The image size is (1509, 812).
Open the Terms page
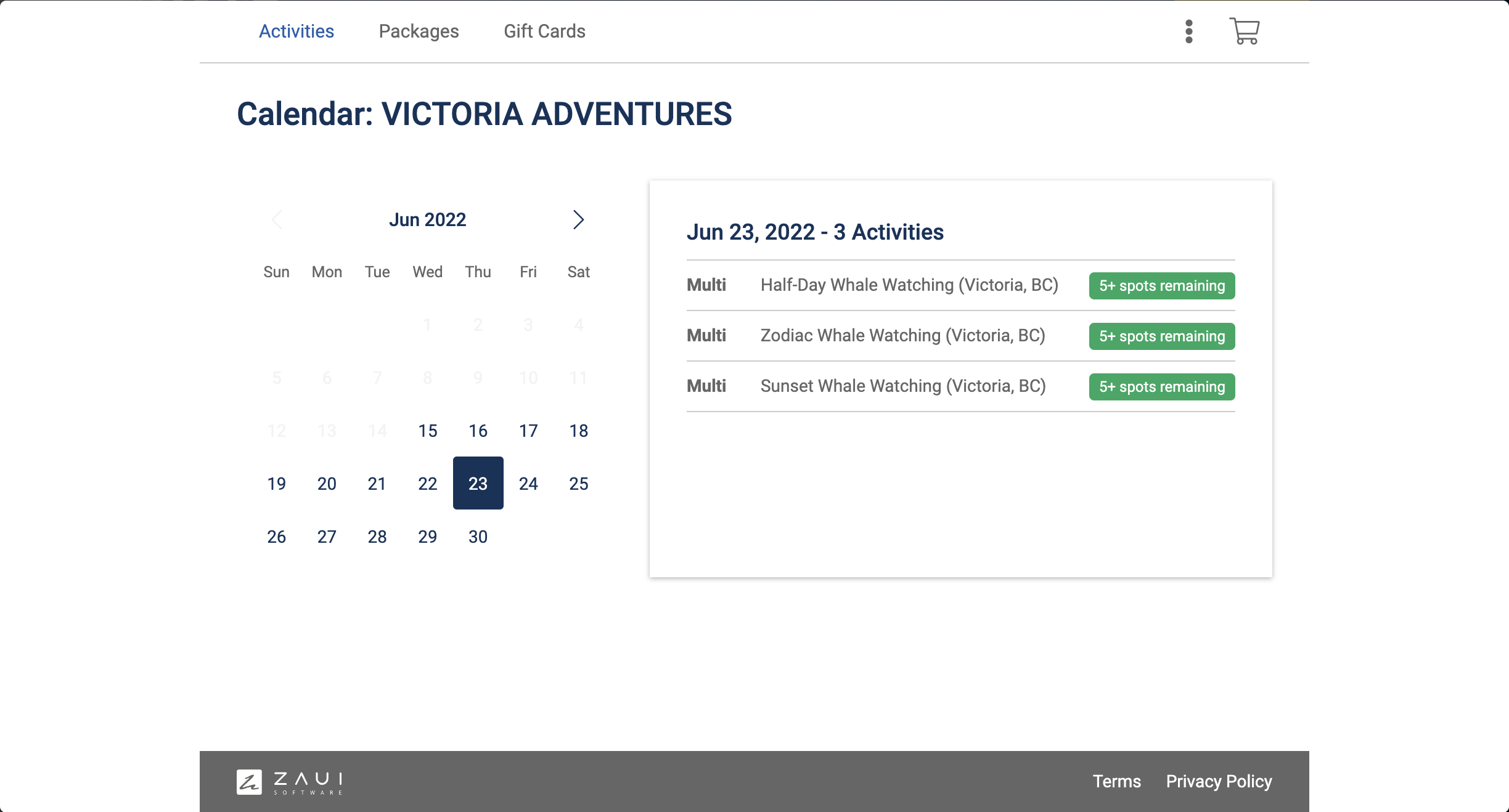1117,781
